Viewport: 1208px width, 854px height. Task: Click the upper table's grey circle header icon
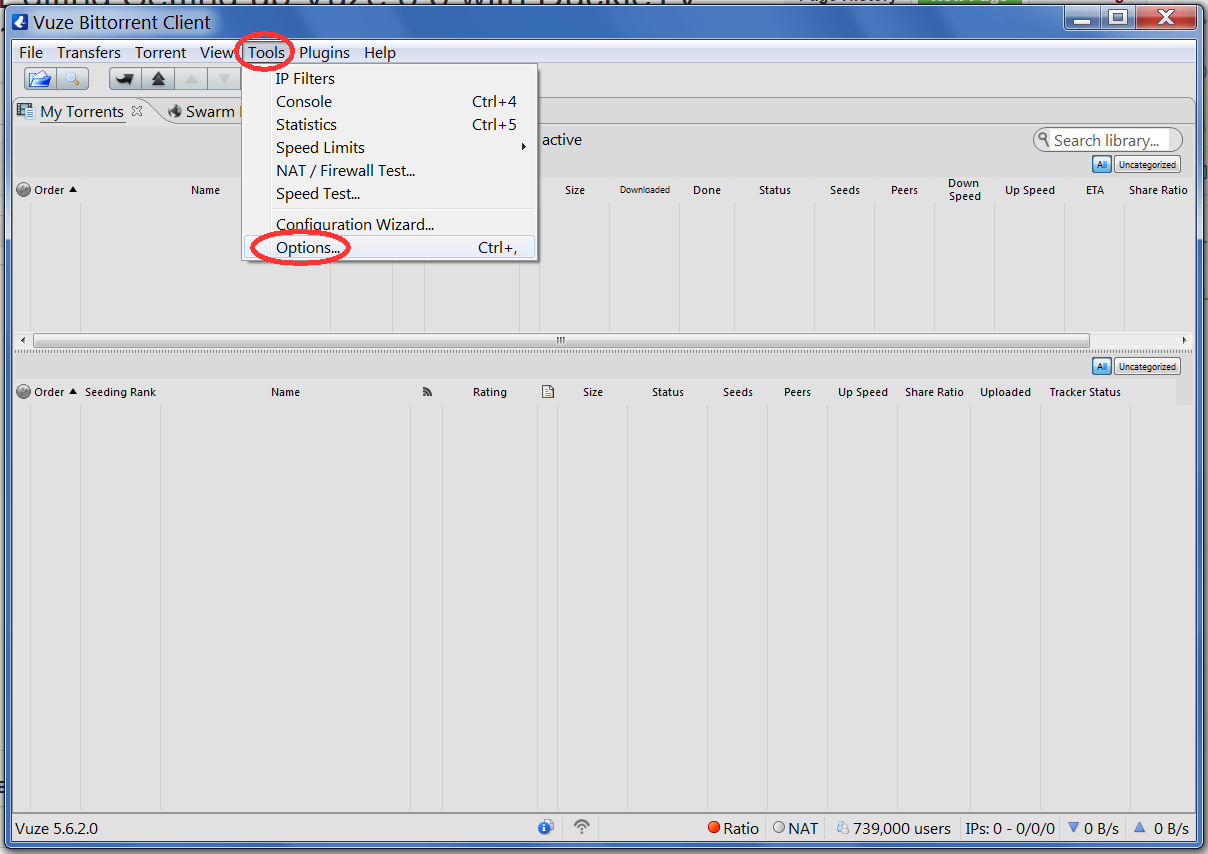(x=24, y=190)
